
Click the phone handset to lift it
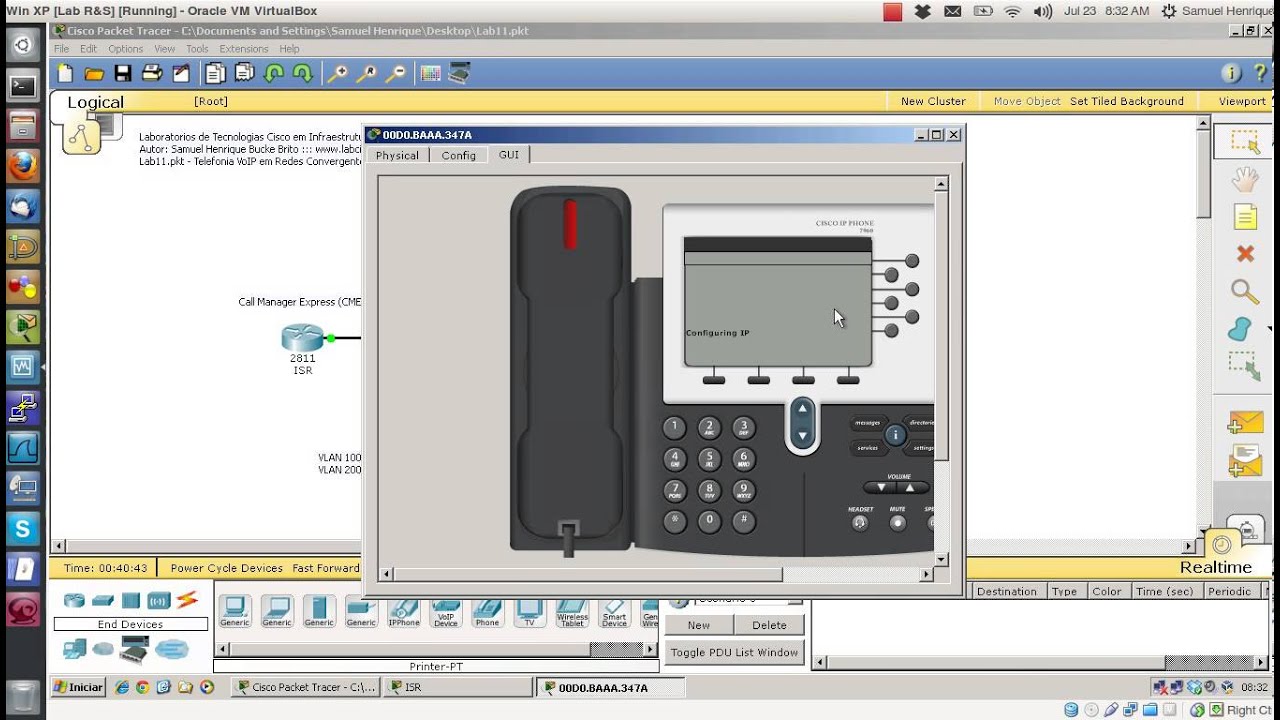[x=570, y=368]
